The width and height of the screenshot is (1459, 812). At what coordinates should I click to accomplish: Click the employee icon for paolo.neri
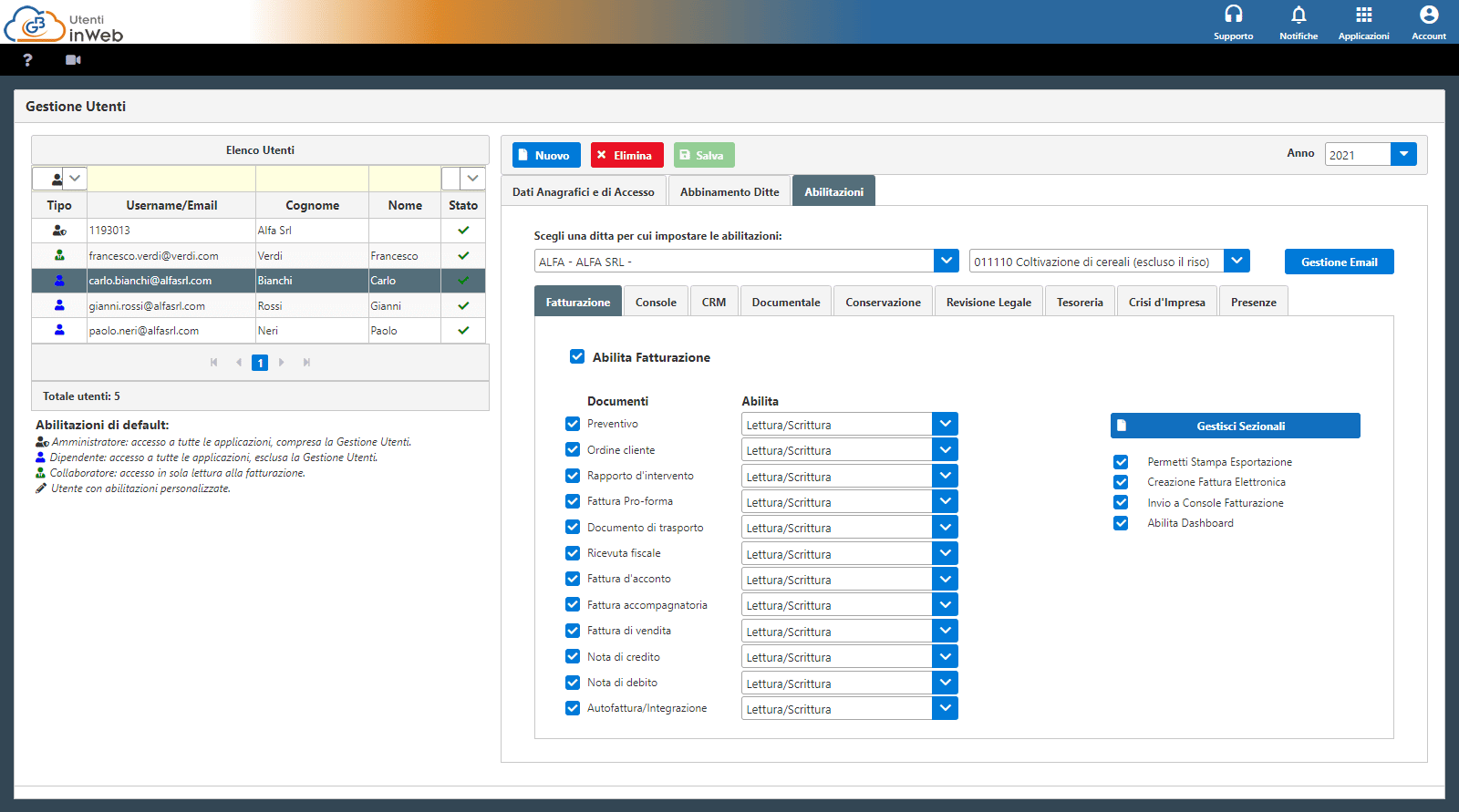click(x=59, y=331)
